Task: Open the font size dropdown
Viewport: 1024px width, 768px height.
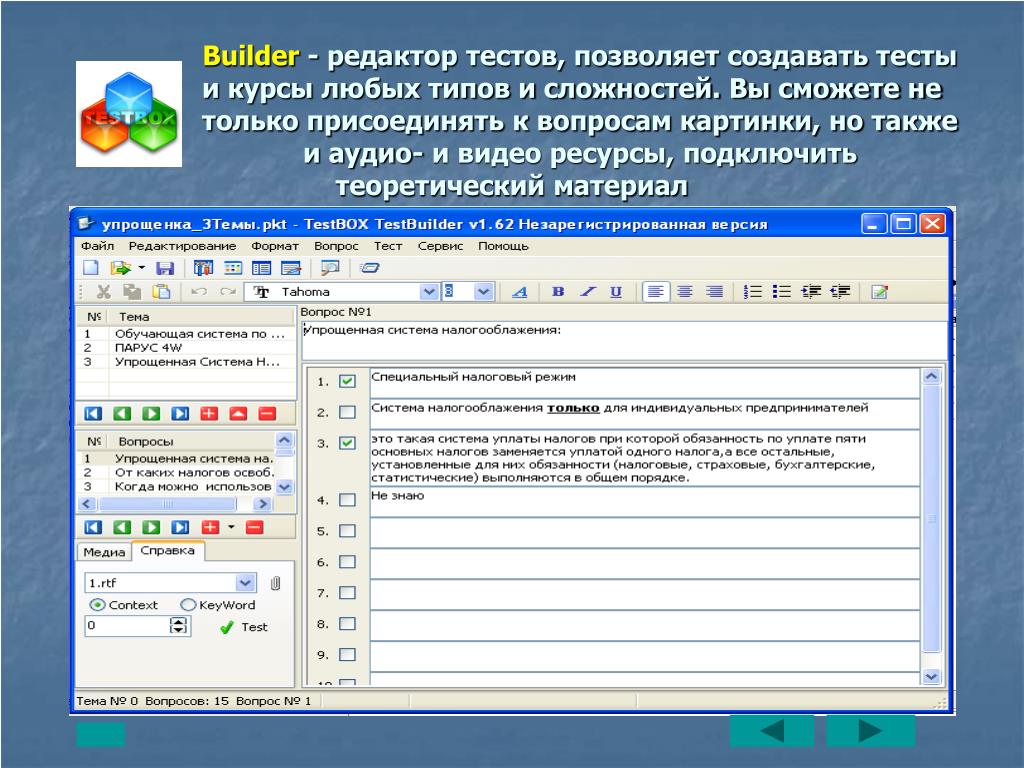Action: (x=483, y=292)
